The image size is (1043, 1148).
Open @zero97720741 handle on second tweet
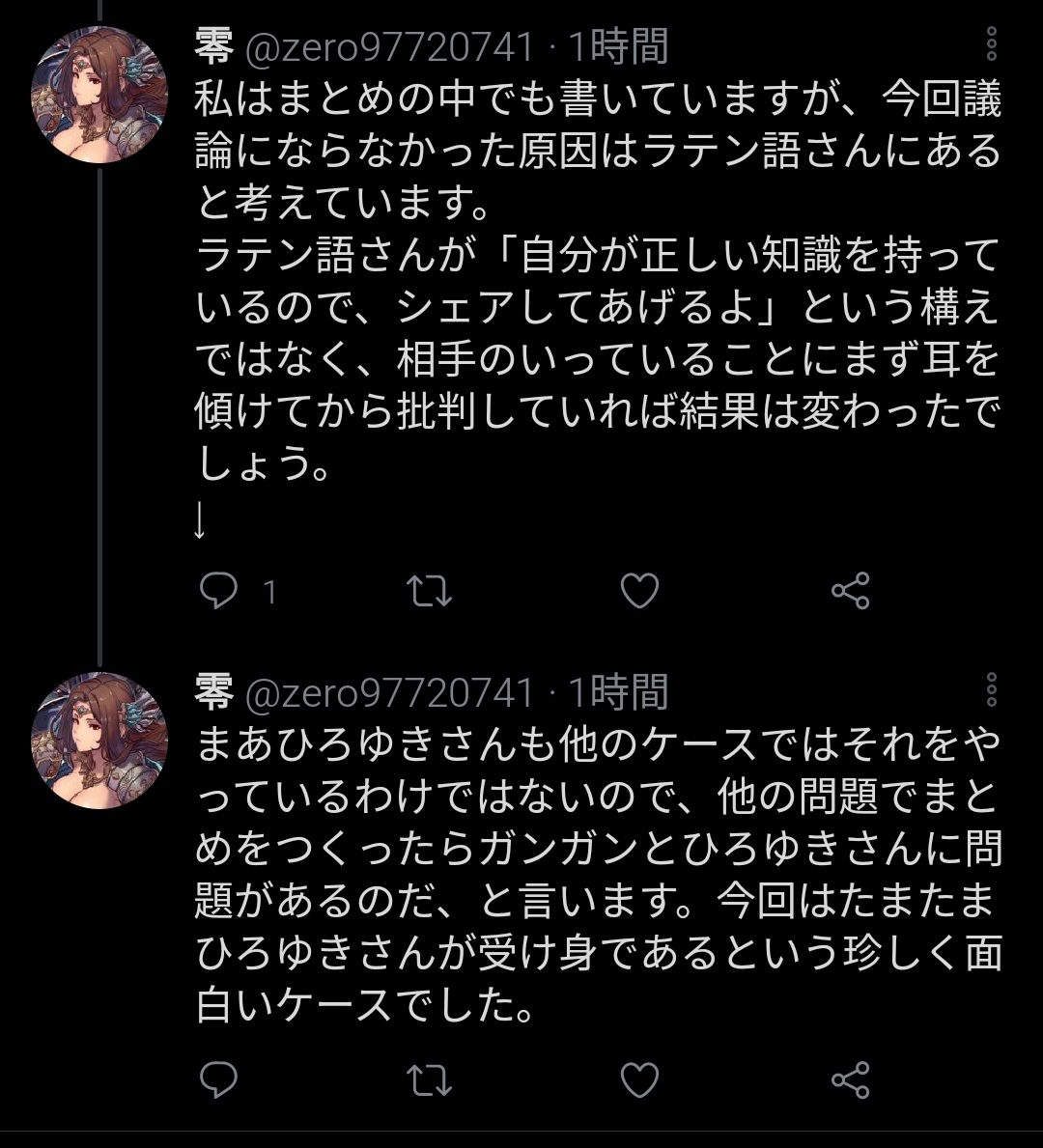coord(389,692)
